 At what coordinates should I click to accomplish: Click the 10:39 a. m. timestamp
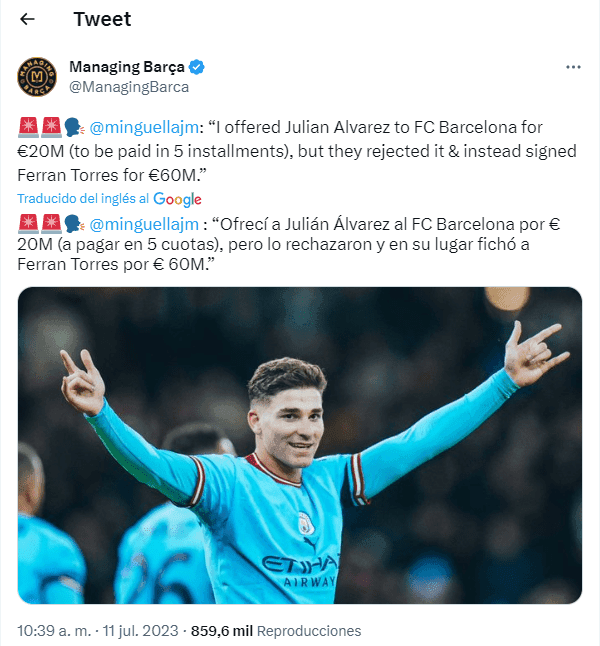(54, 631)
